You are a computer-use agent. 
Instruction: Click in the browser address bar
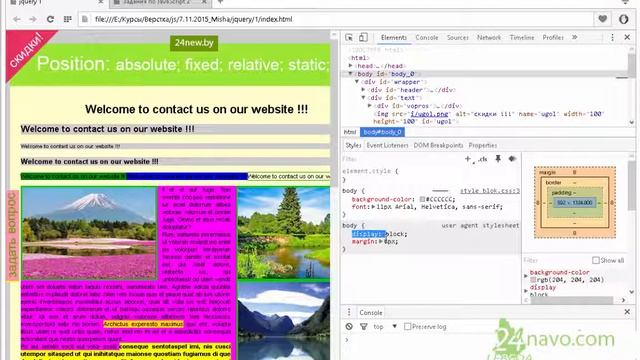[x=335, y=19]
